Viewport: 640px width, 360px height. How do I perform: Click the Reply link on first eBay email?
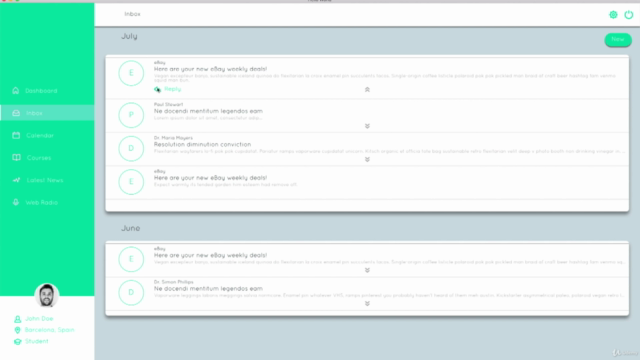tap(173, 89)
